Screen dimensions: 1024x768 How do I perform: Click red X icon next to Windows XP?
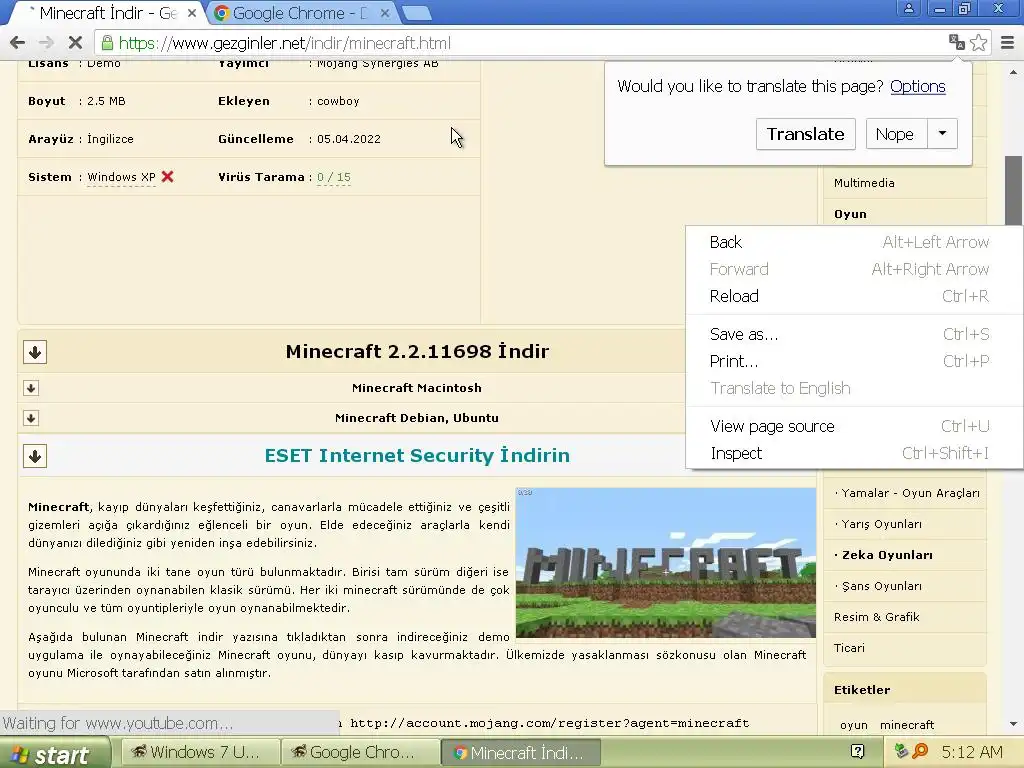167,176
